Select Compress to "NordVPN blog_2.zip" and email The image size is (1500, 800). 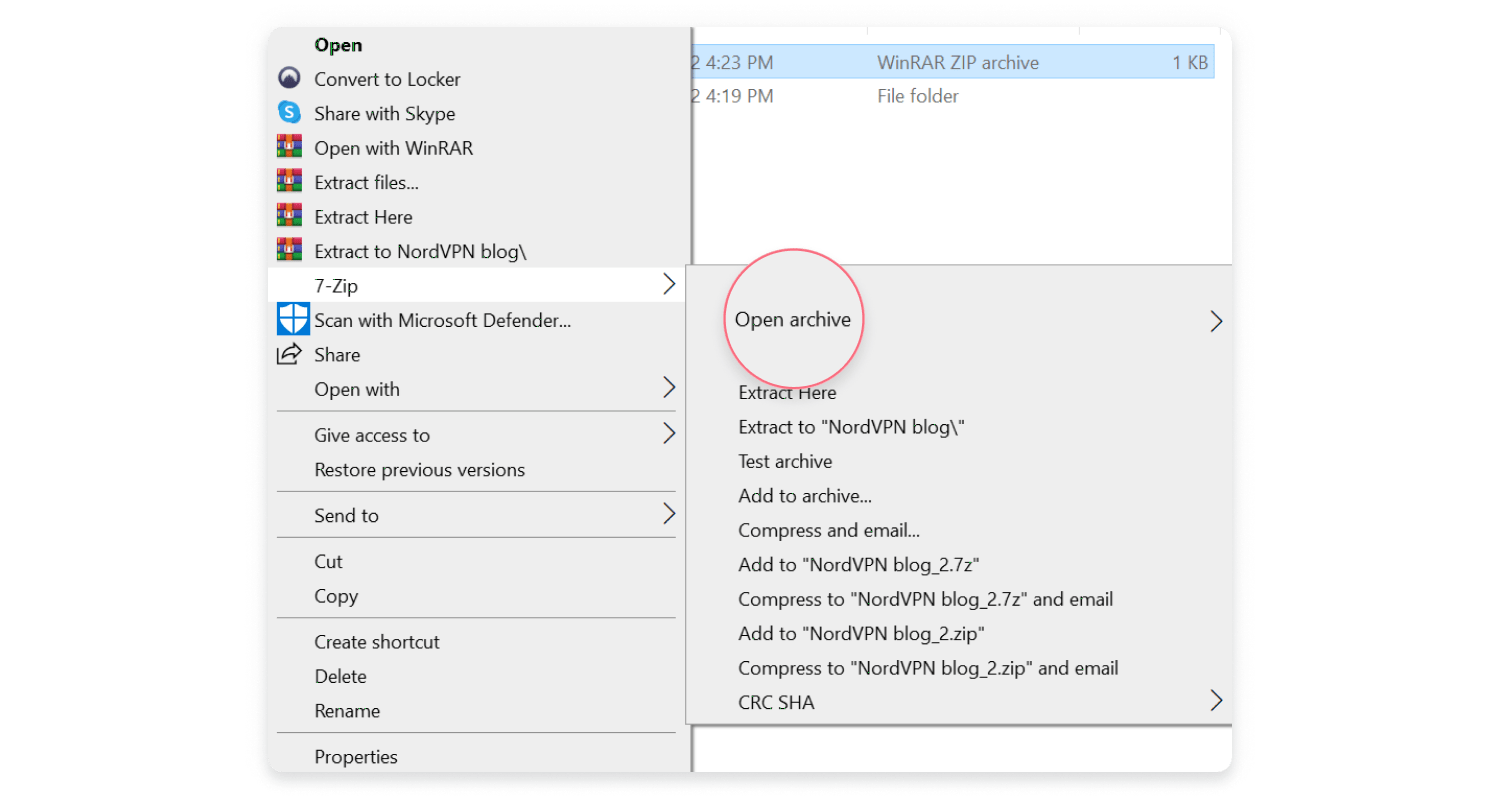point(928,668)
